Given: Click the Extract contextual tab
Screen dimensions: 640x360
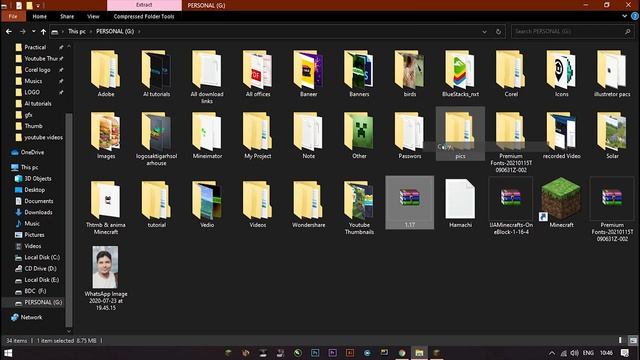Looking at the screenshot, I should point(144,5).
